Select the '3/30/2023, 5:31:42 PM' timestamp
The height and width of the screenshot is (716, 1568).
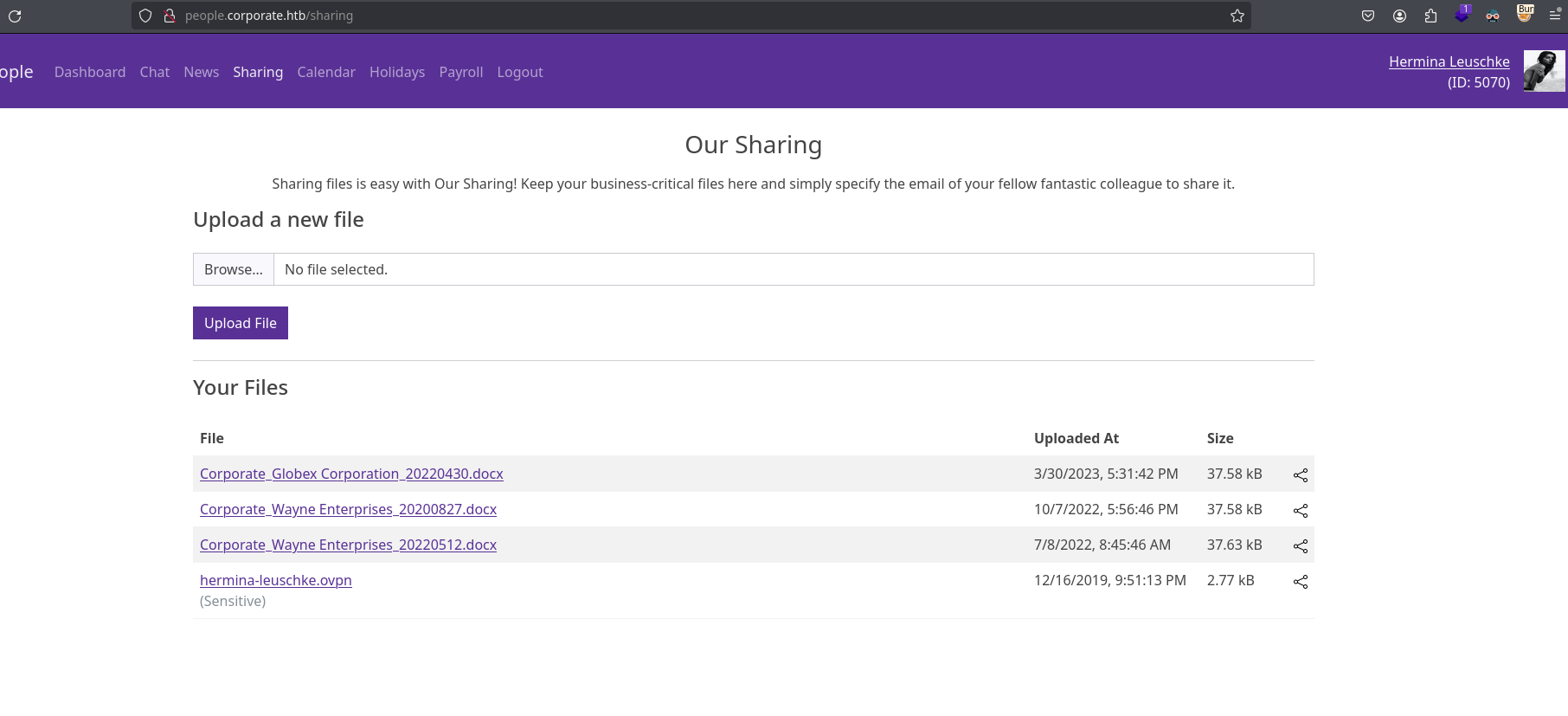coord(1106,474)
